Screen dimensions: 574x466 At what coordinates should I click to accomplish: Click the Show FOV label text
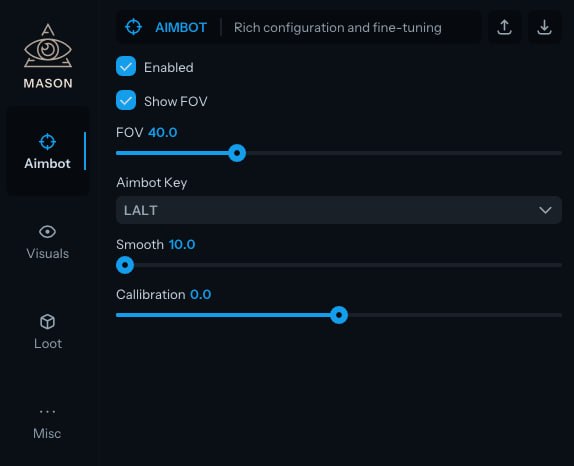(176, 101)
